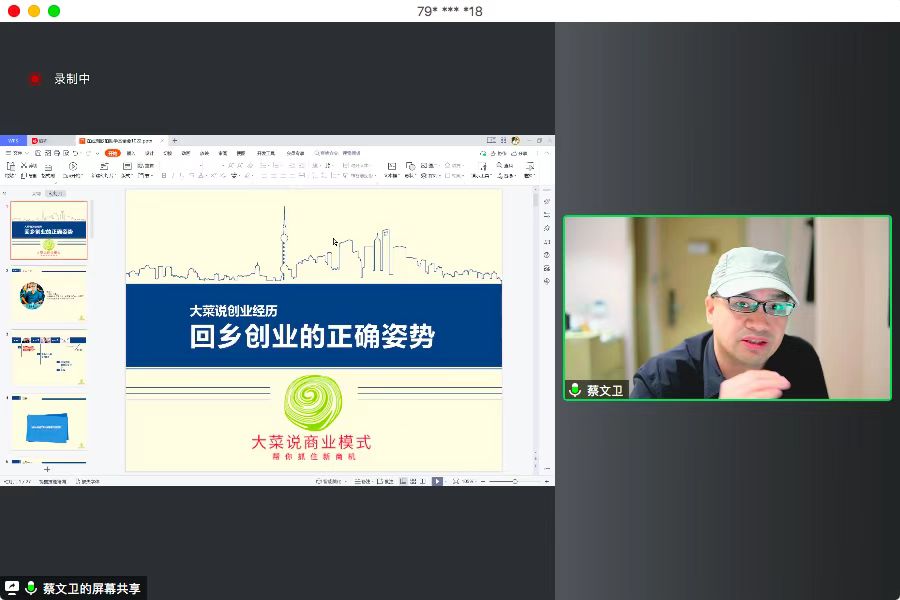Click the new tab plus icon in WPS
900x600 pixels.
[174, 141]
